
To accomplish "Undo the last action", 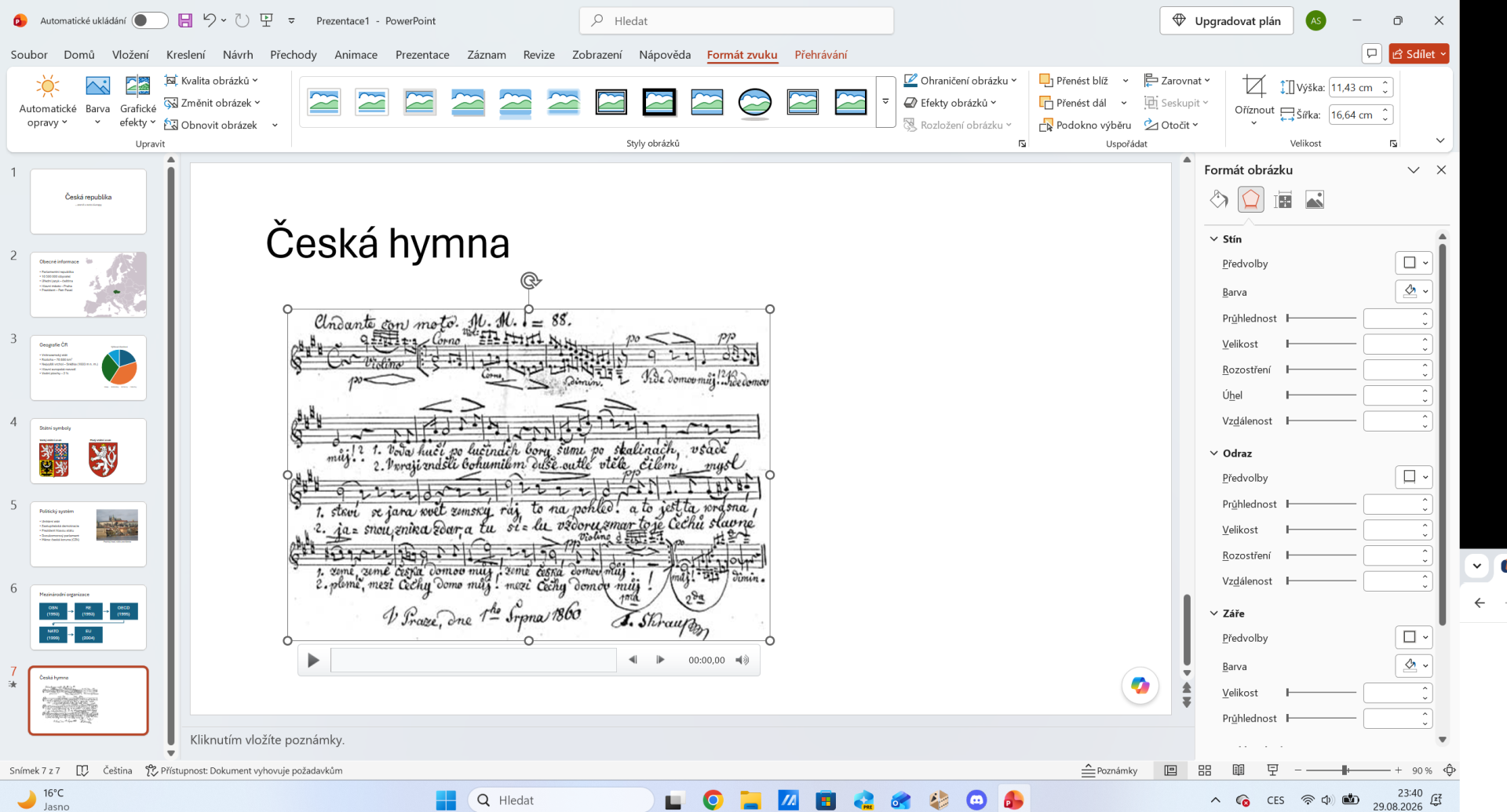I will point(209,21).
